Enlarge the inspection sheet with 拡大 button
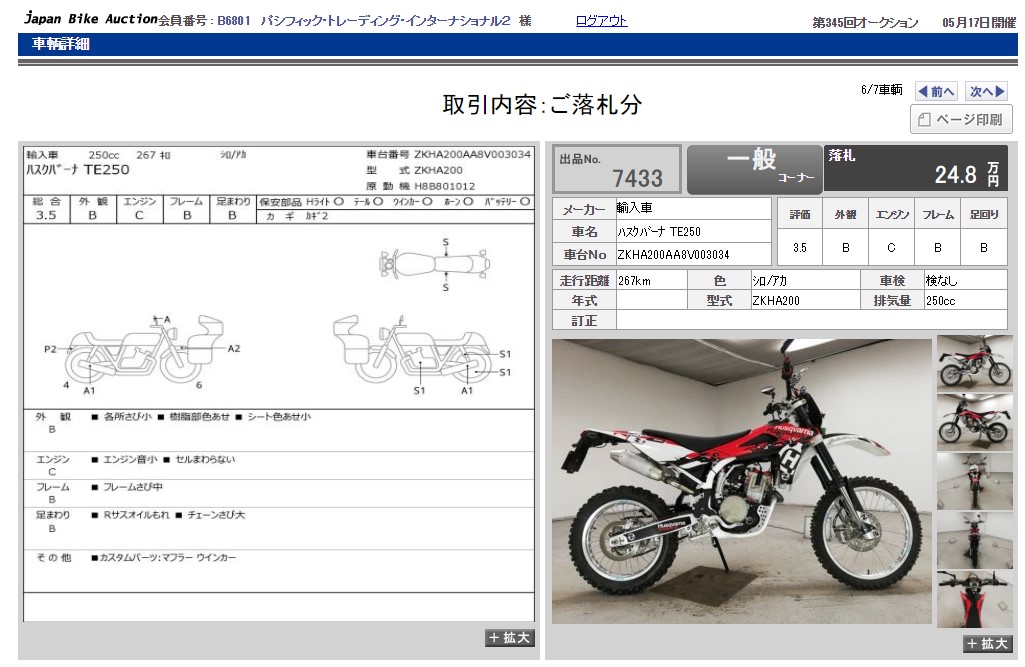The image size is (1025, 667). (x=510, y=638)
